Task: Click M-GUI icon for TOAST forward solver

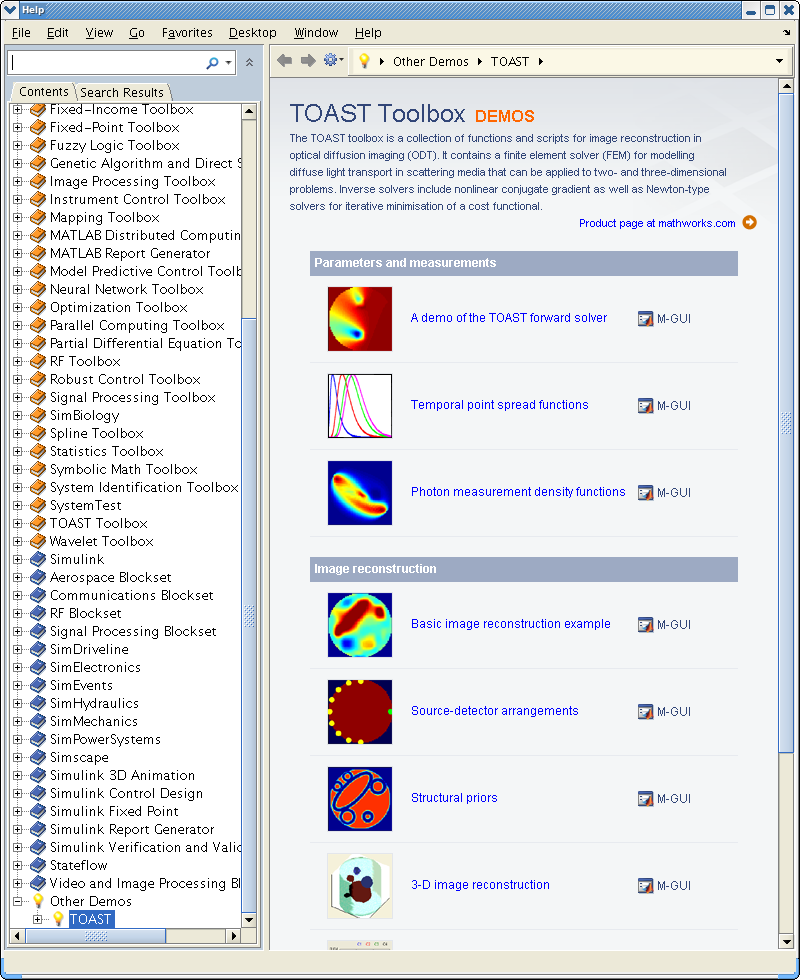Action: coord(645,319)
